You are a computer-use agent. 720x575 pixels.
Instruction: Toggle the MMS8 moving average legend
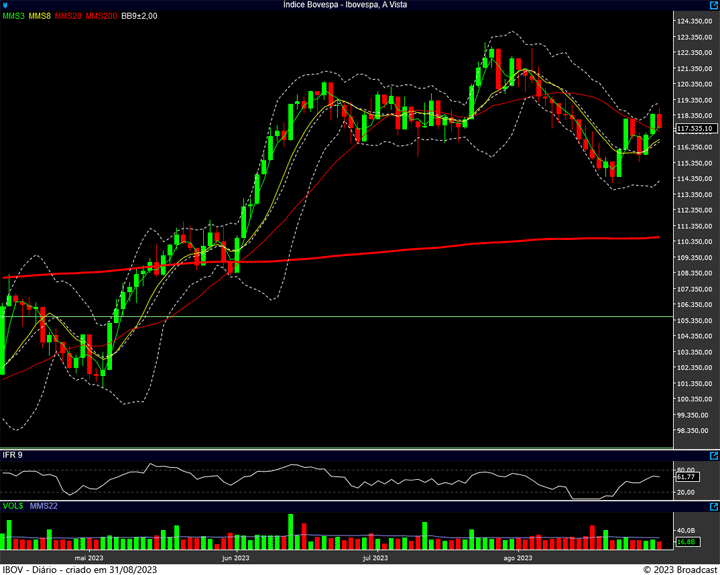pyautogui.click(x=41, y=17)
